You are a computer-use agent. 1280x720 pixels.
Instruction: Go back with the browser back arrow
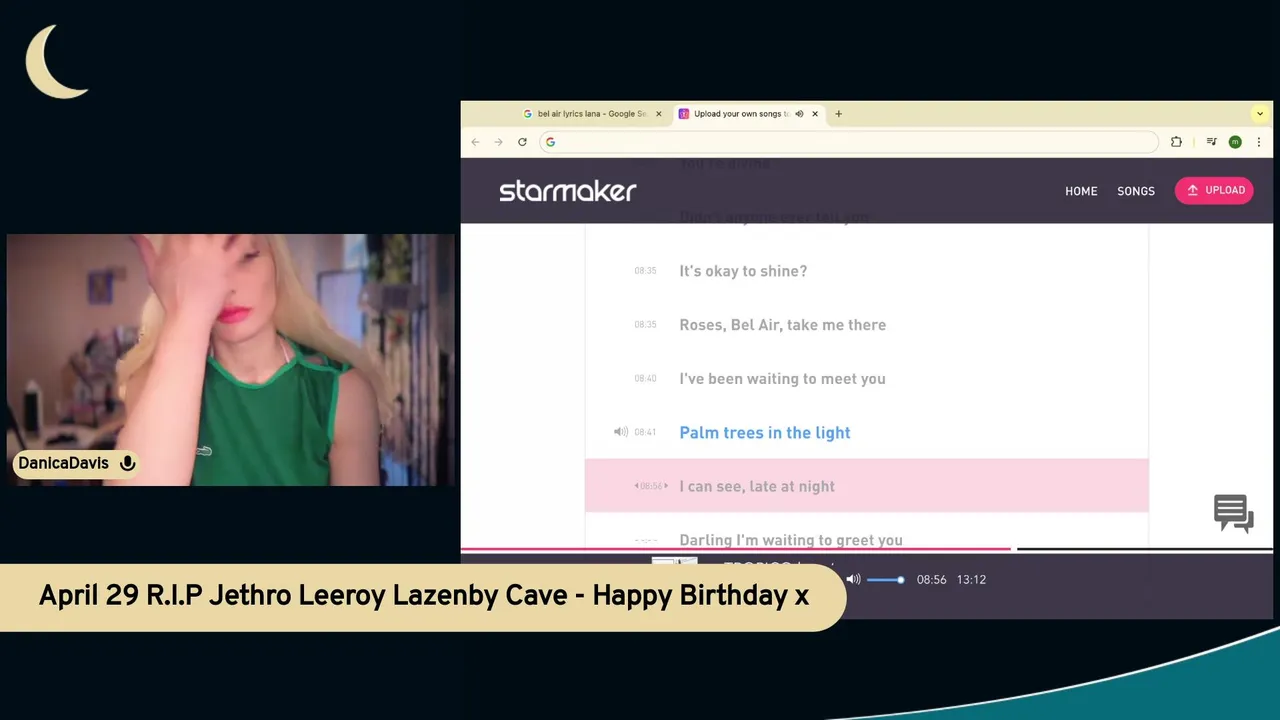tap(476, 142)
